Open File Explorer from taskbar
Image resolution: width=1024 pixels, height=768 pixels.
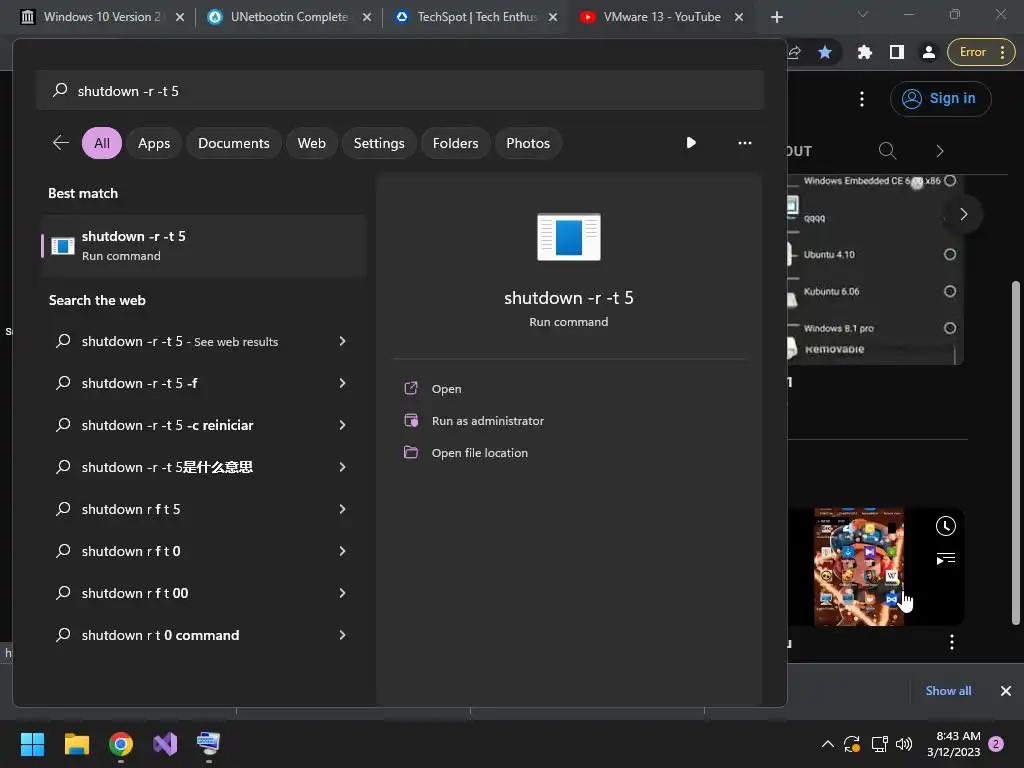point(76,743)
